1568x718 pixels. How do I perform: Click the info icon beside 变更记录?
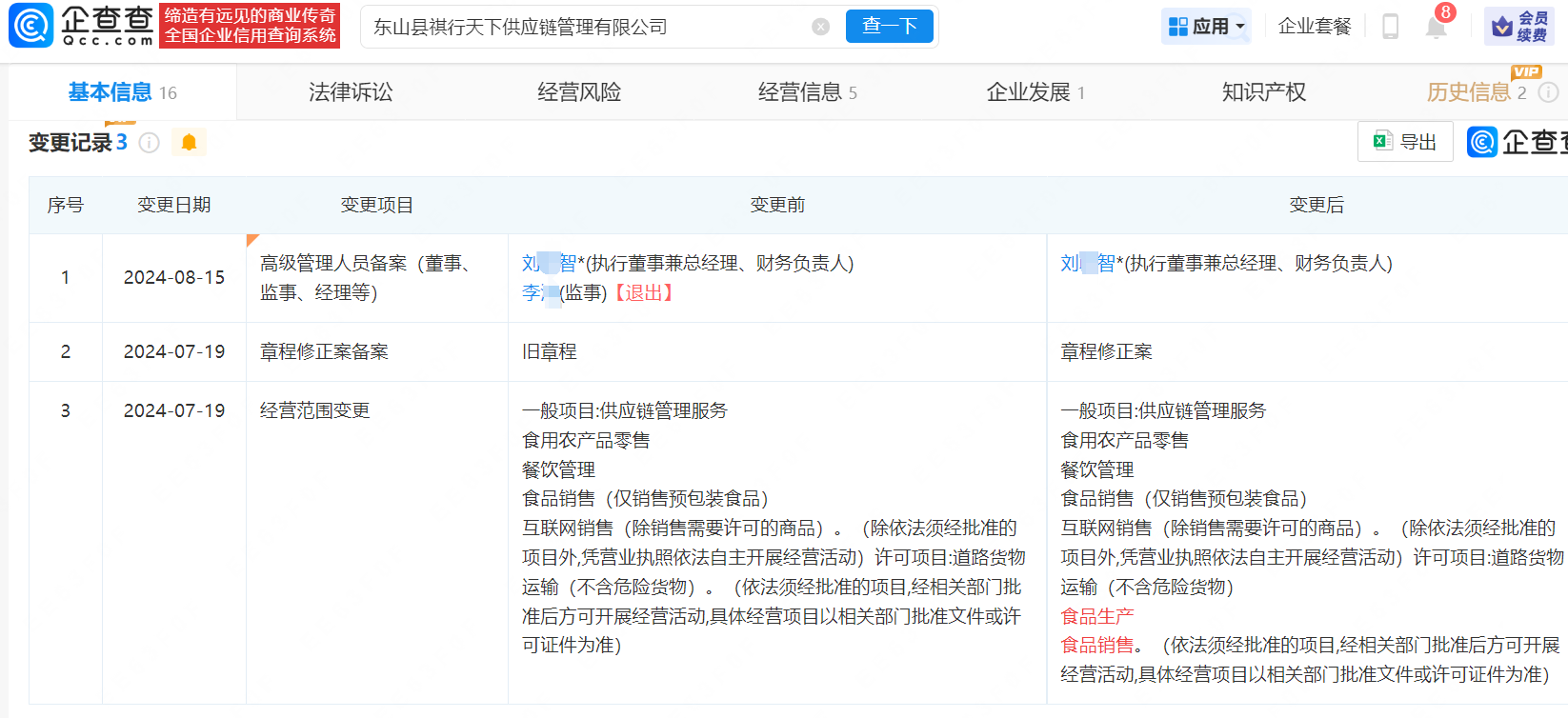[150, 143]
